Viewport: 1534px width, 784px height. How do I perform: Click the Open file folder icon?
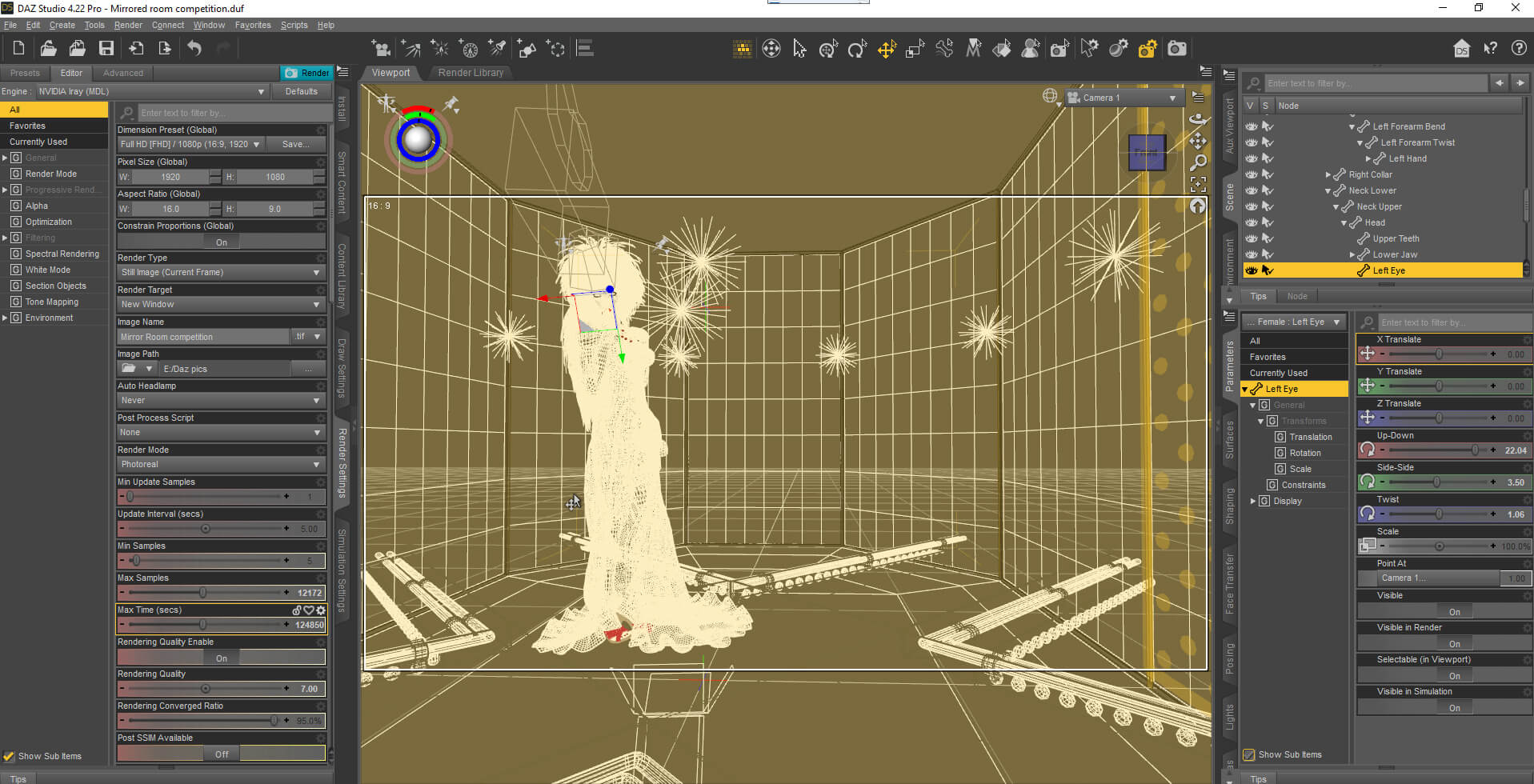click(48, 48)
